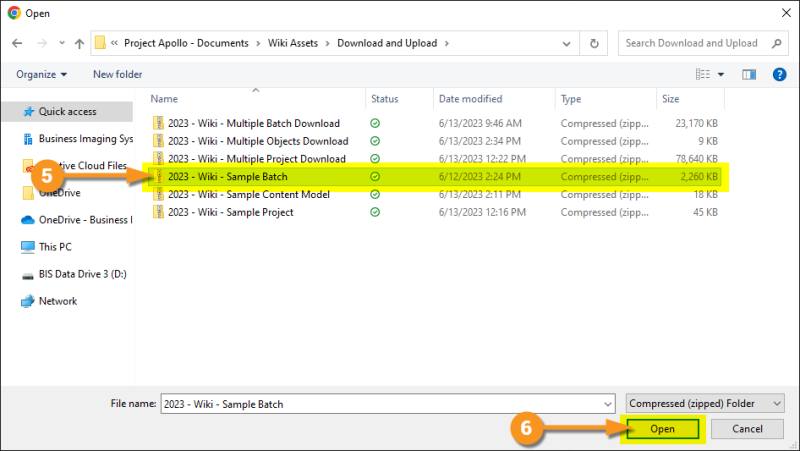Select the 2023 - Wiki - Sample Project file

[230, 212]
